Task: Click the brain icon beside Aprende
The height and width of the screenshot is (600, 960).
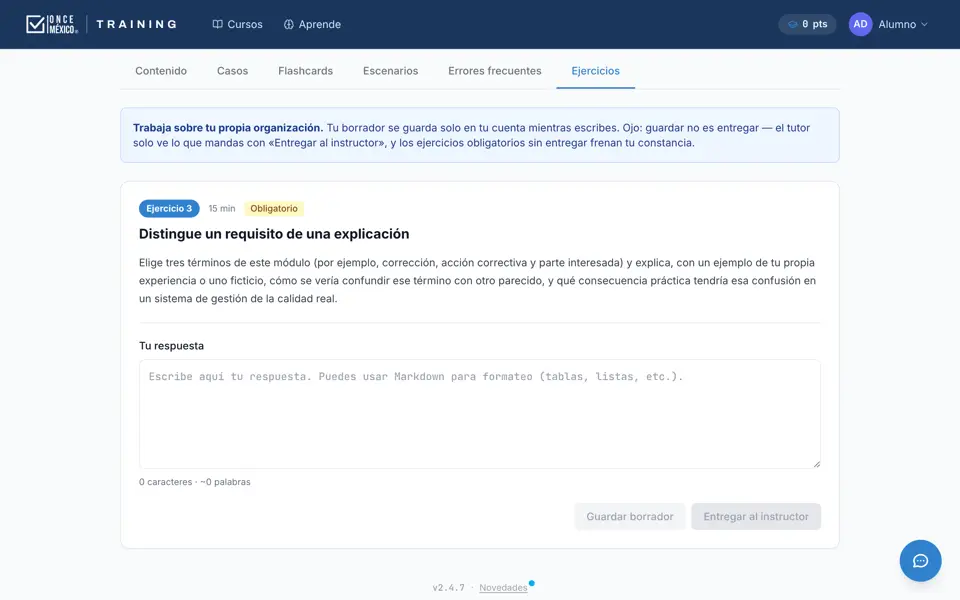Action: pos(288,24)
